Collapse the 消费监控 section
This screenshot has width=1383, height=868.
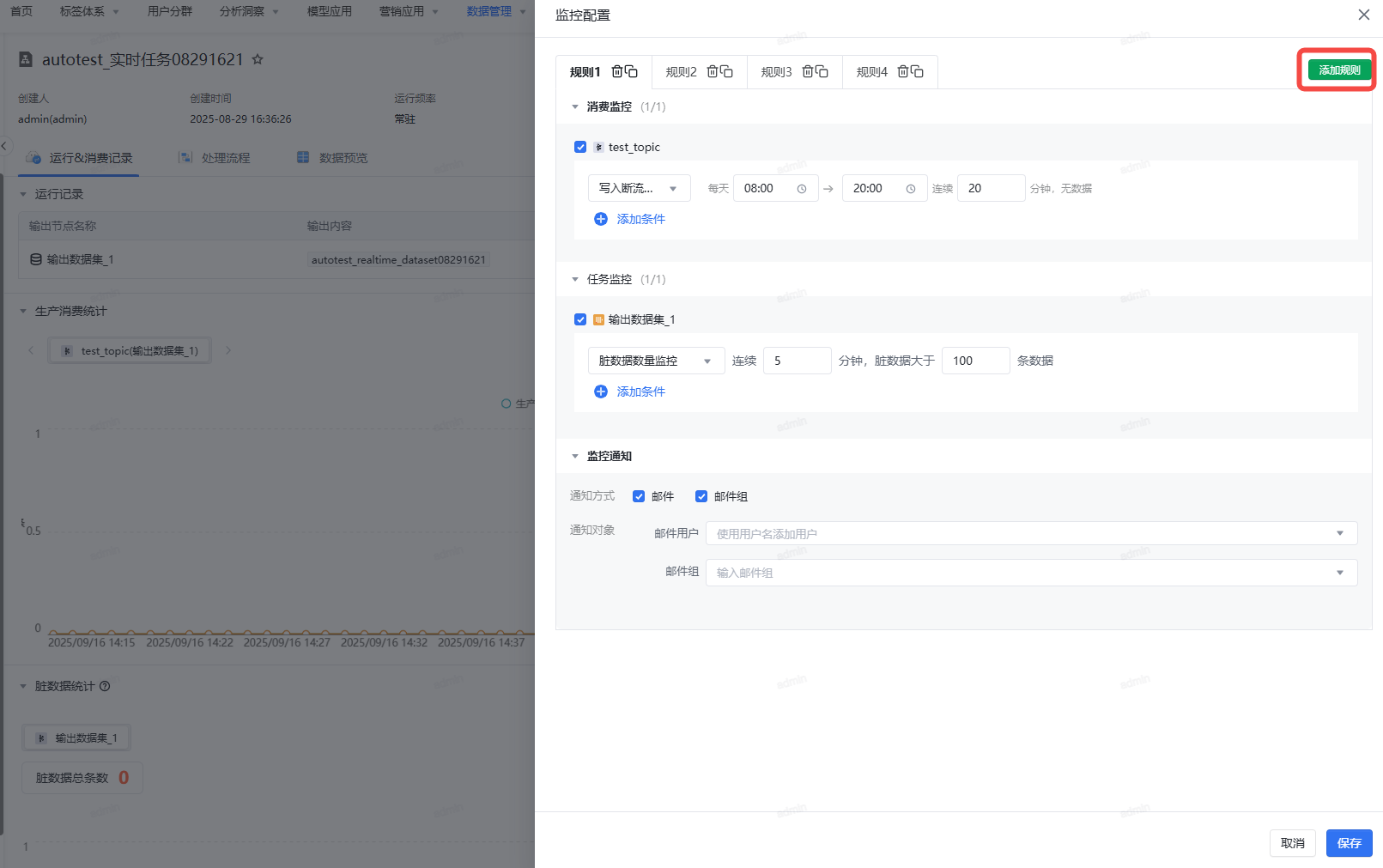click(575, 106)
